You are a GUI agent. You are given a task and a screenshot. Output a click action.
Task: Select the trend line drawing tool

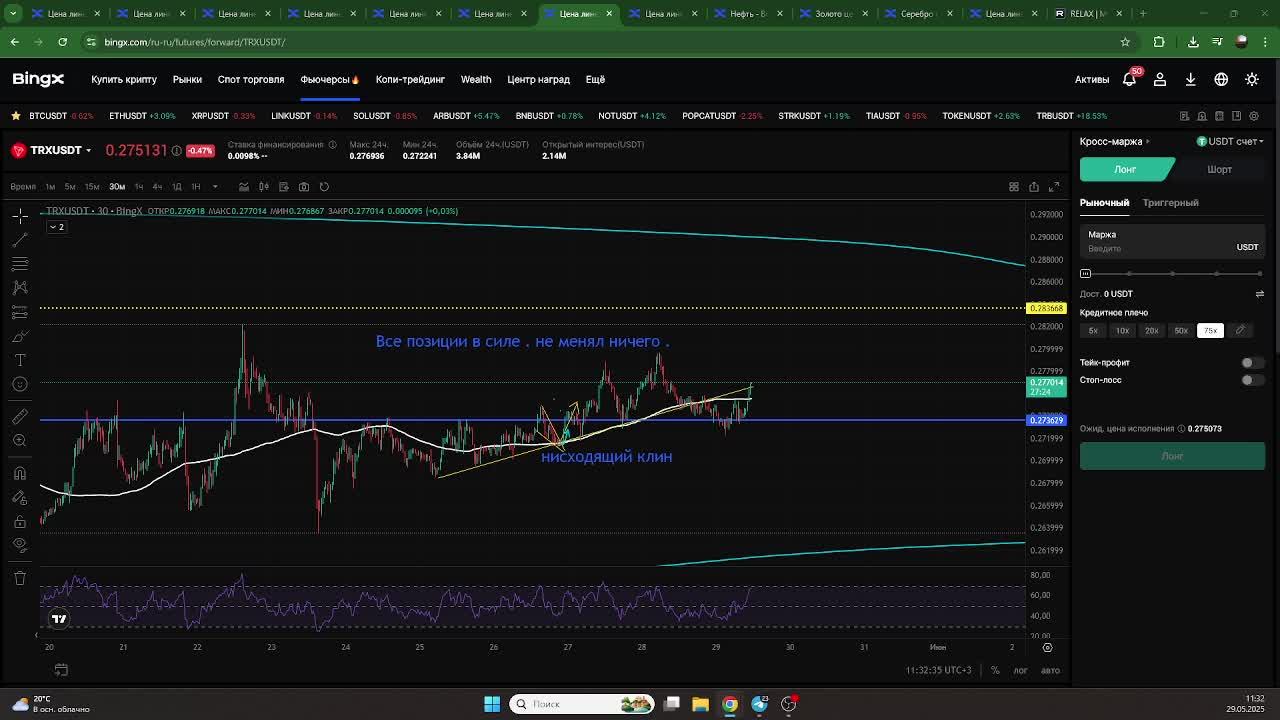point(20,240)
